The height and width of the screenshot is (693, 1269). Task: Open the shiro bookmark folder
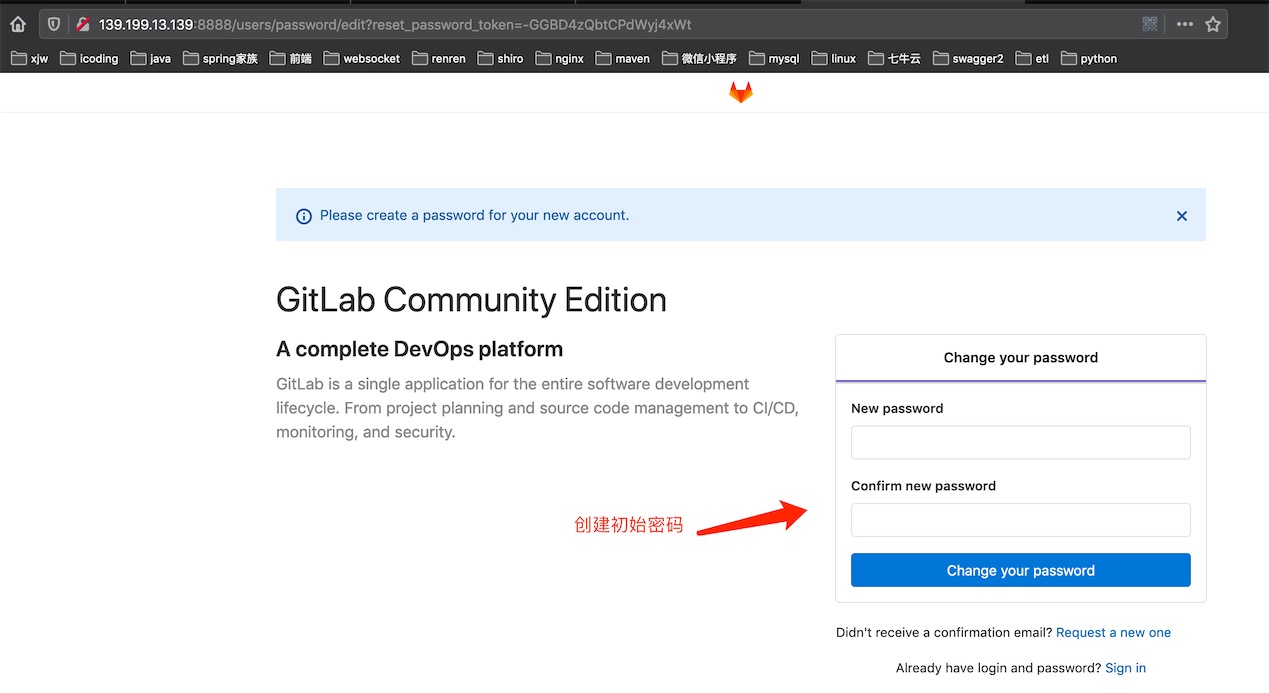click(x=501, y=59)
